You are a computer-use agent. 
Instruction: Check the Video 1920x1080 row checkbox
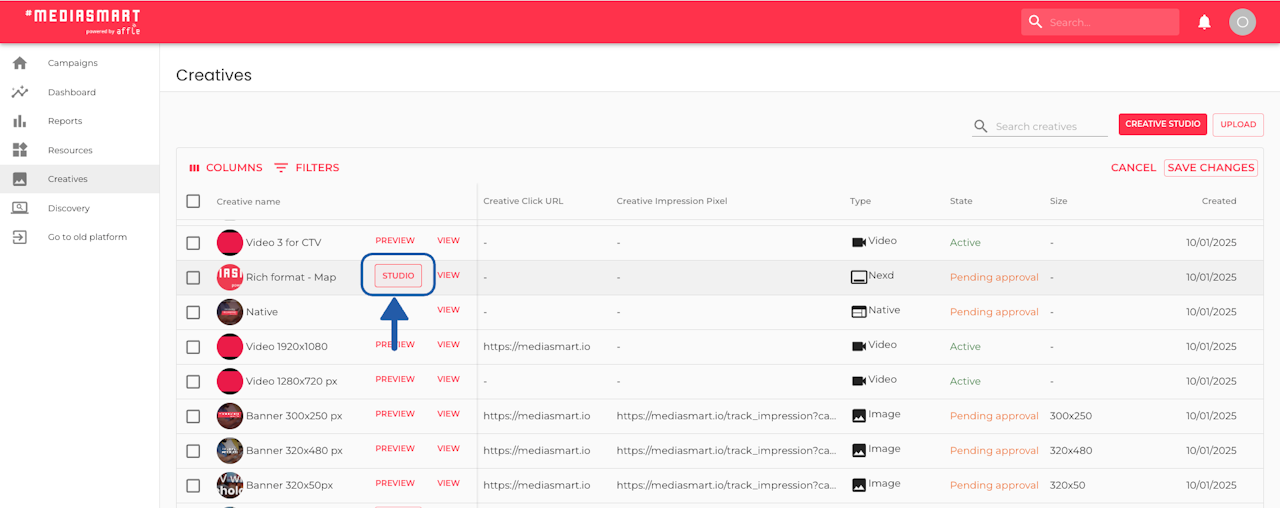click(x=193, y=347)
